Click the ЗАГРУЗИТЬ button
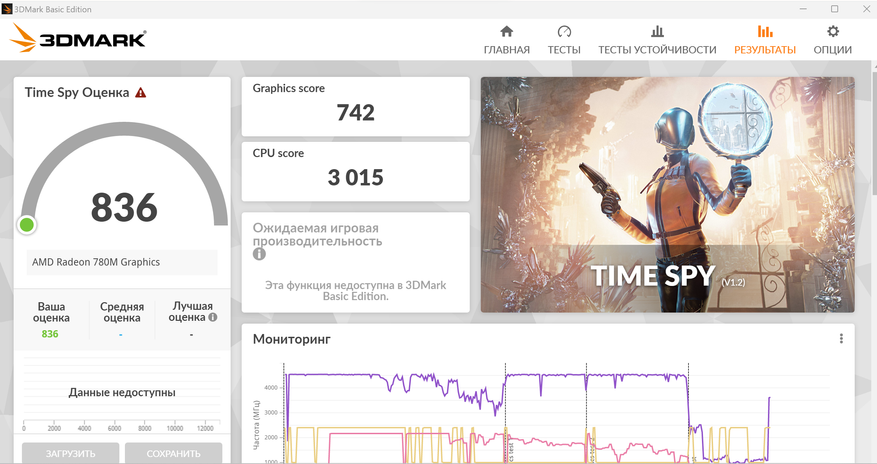Image resolution: width=877 pixels, height=464 pixels. (x=70, y=453)
